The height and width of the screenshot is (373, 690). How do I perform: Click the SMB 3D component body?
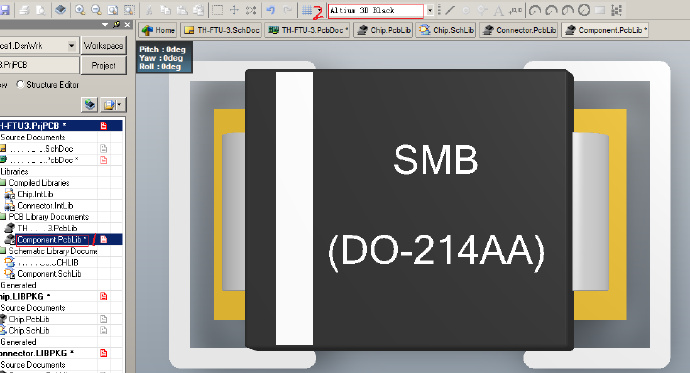tap(409, 209)
